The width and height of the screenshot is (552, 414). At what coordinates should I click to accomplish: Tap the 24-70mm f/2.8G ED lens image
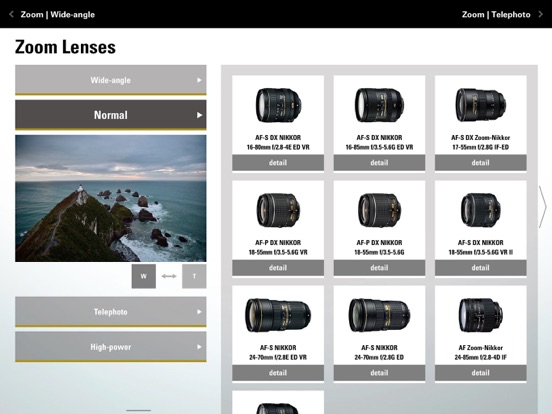click(x=379, y=315)
